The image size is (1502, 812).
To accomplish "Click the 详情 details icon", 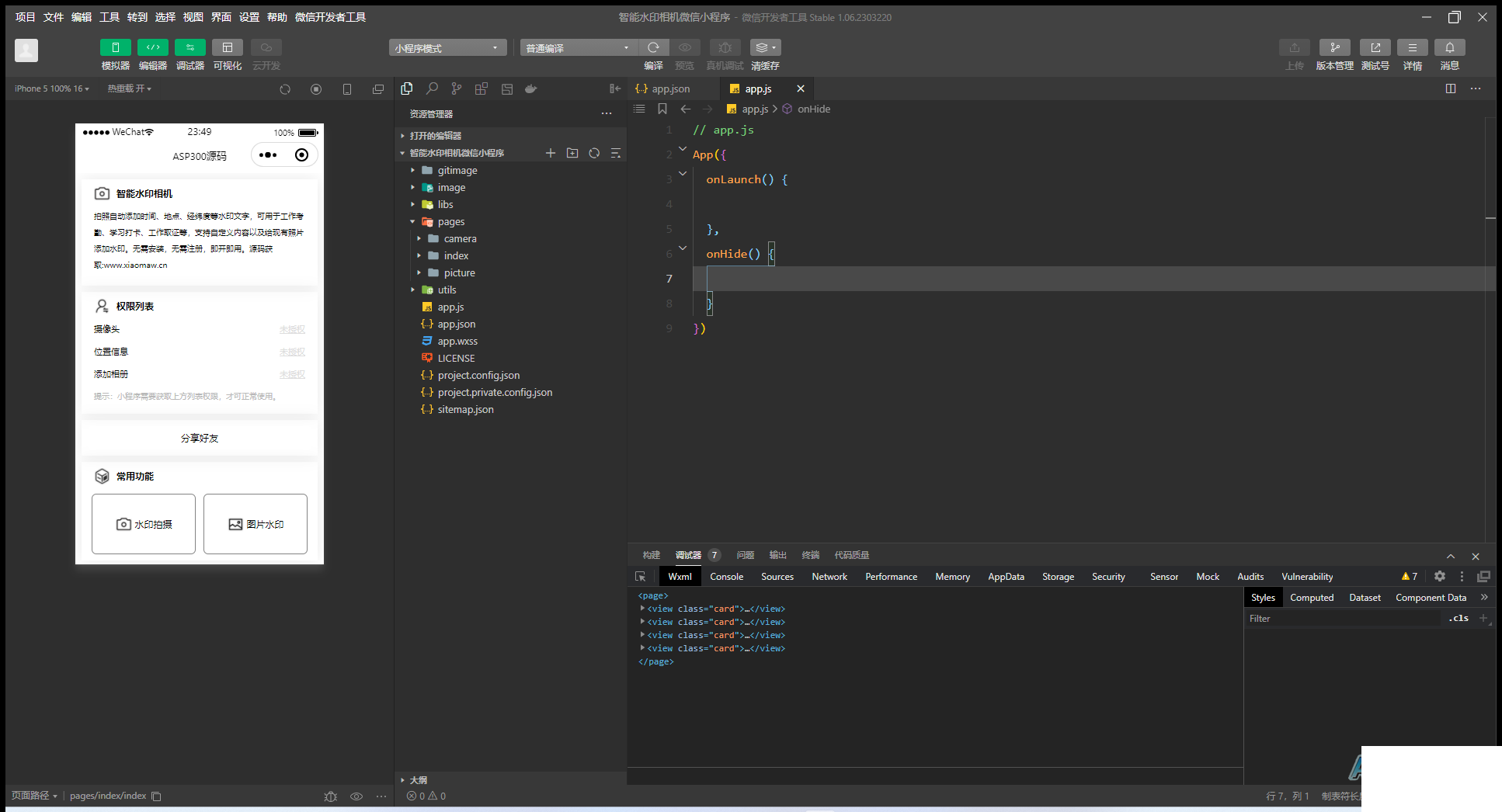I will (1412, 48).
